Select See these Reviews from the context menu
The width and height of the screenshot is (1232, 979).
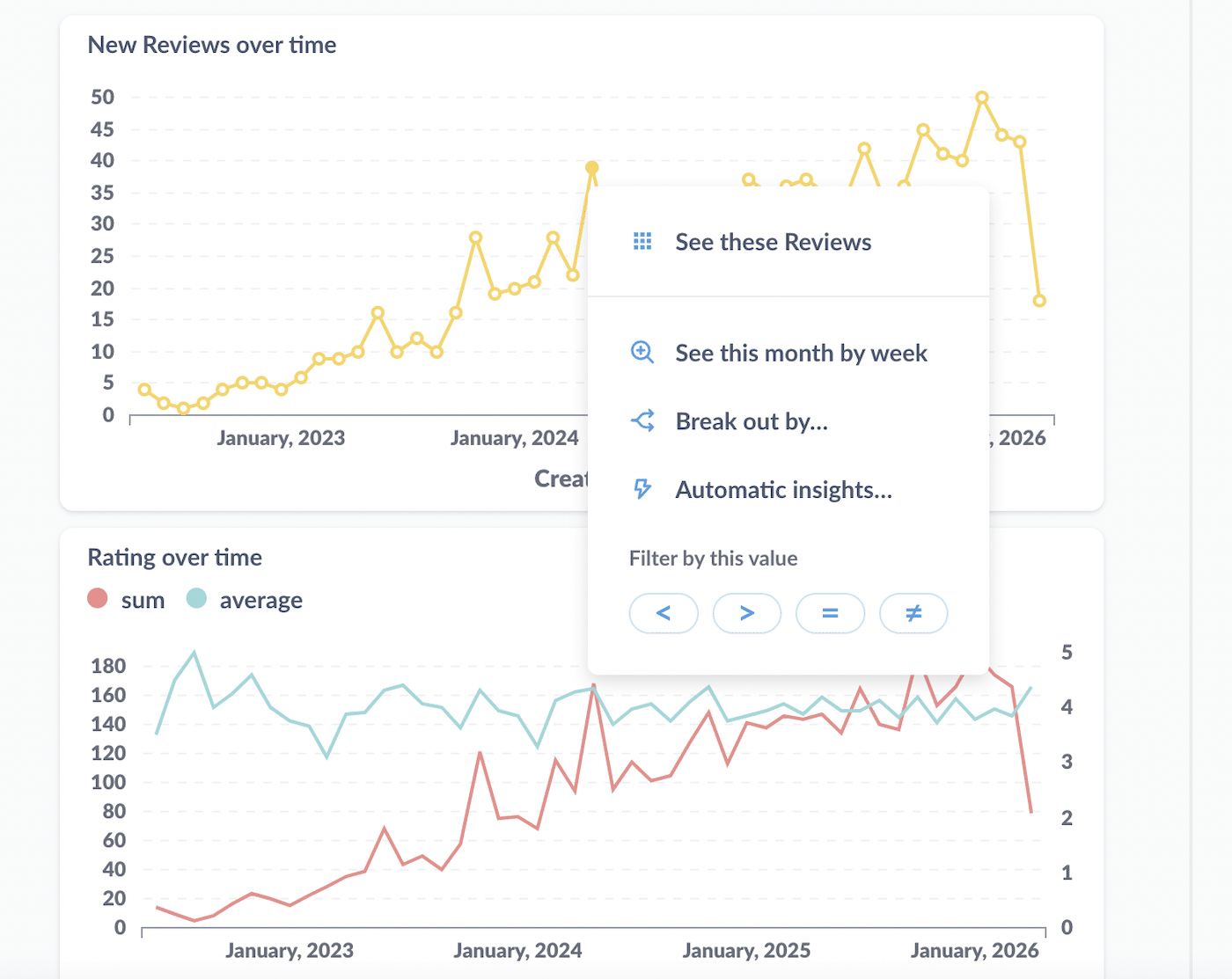773,241
